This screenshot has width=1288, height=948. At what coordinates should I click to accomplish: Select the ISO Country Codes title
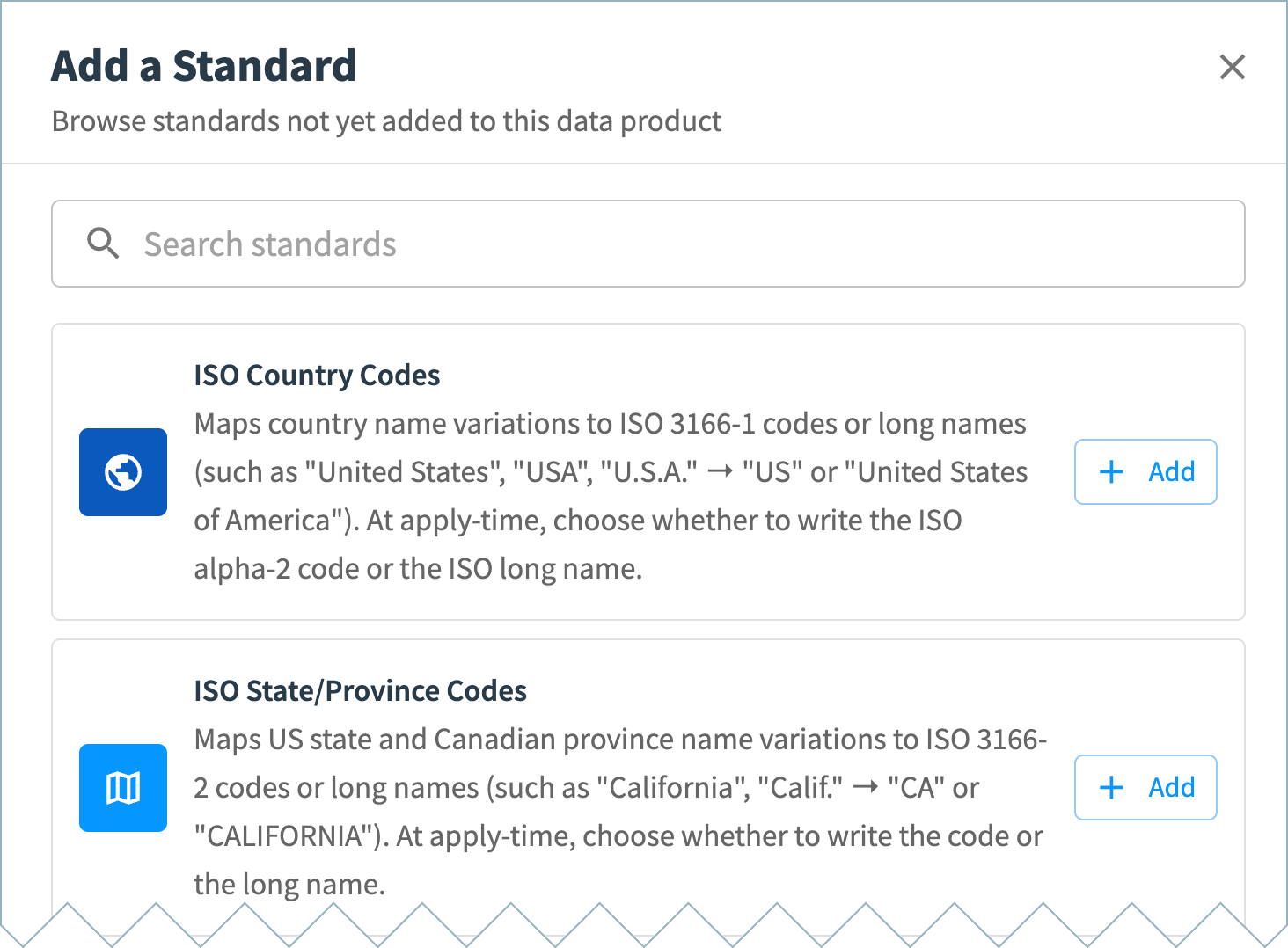[x=317, y=376]
